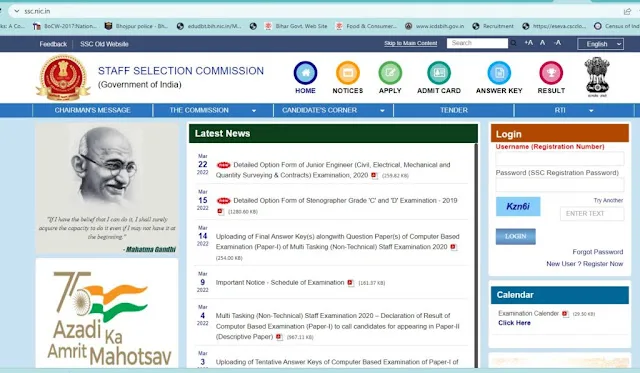Click New User ? Register Now
640x373 pixels.
tap(584, 264)
